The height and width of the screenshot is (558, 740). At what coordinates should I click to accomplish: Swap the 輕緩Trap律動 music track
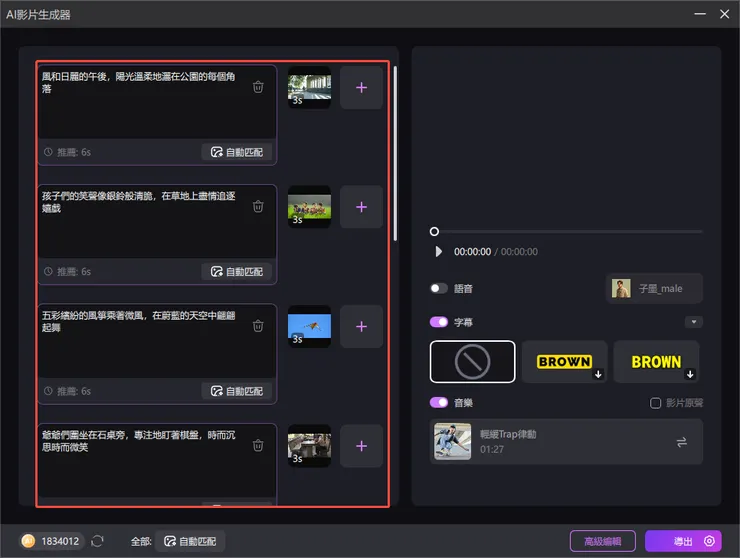(681, 442)
